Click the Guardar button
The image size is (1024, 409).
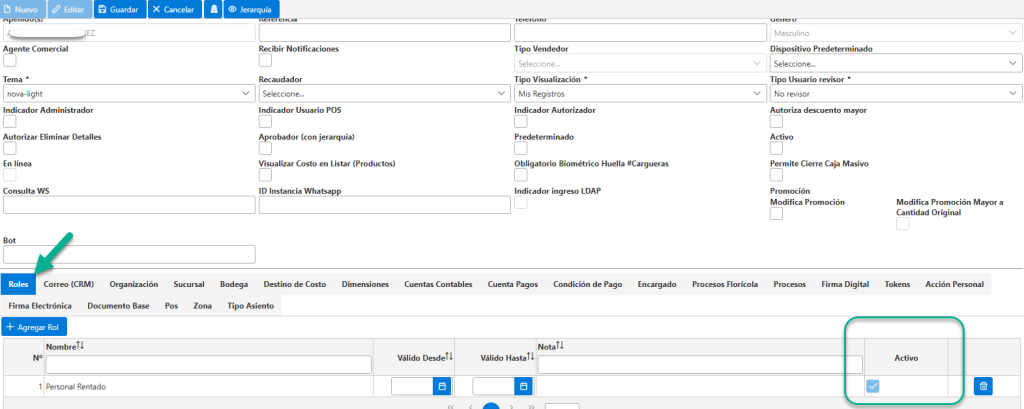120,10
